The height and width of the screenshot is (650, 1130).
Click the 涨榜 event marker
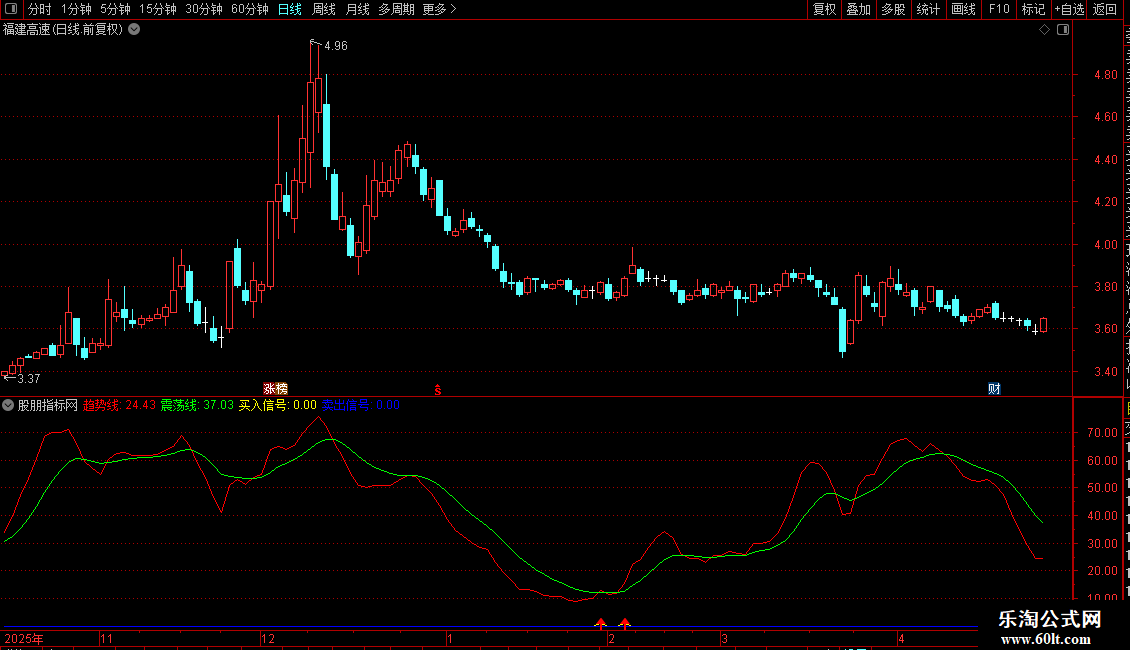point(275,388)
